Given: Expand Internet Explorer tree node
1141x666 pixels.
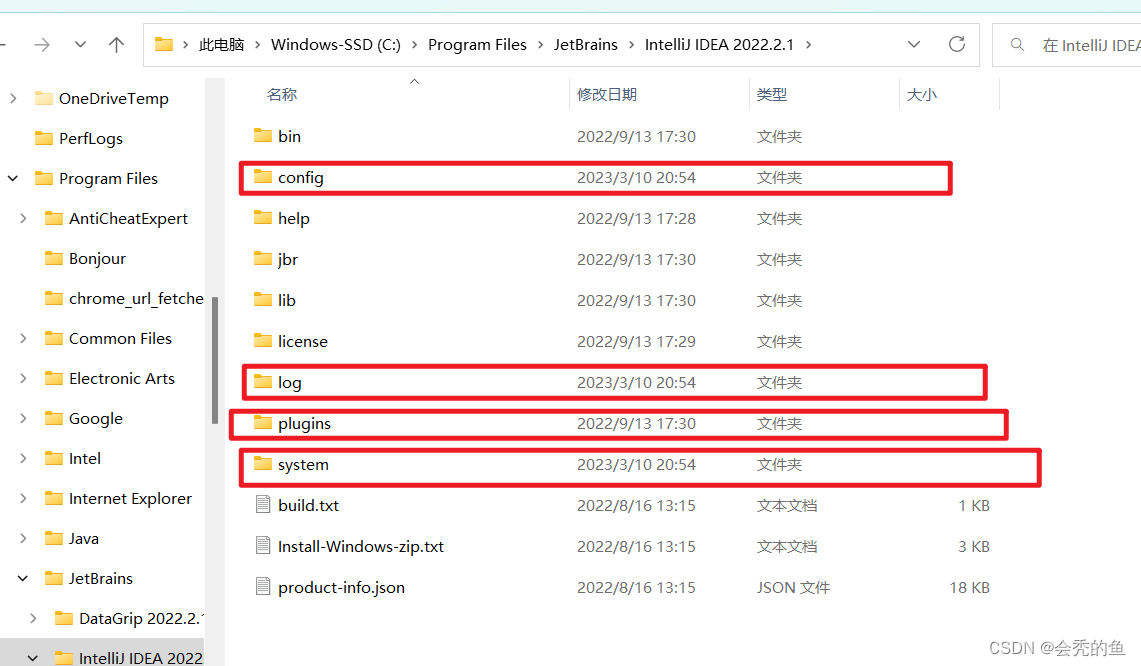Looking at the screenshot, I should [23, 499].
